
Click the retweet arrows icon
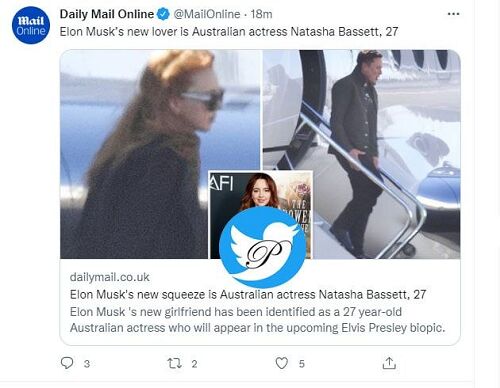point(174,363)
